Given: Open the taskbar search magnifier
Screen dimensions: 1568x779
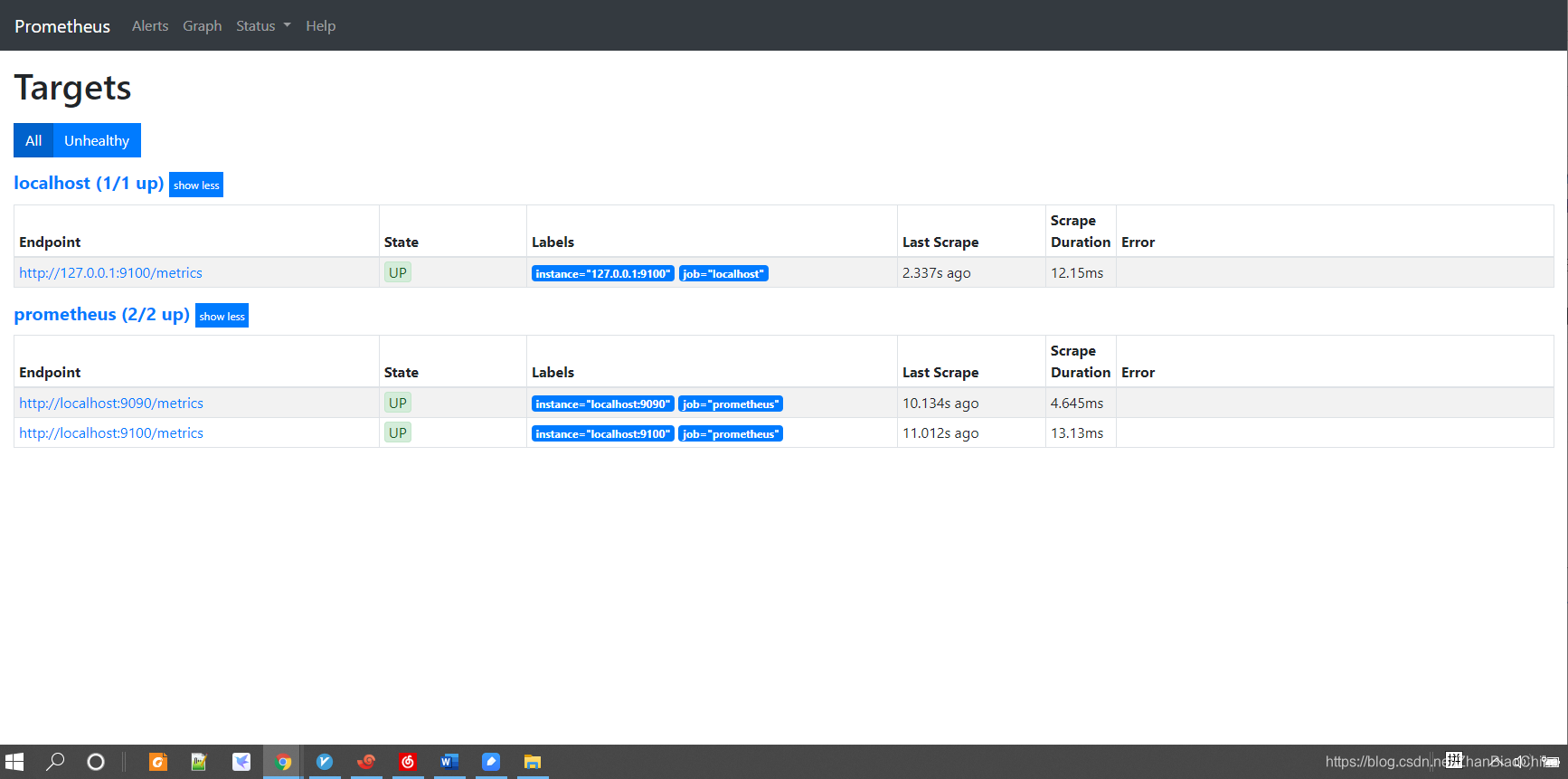Looking at the screenshot, I should point(55,762).
